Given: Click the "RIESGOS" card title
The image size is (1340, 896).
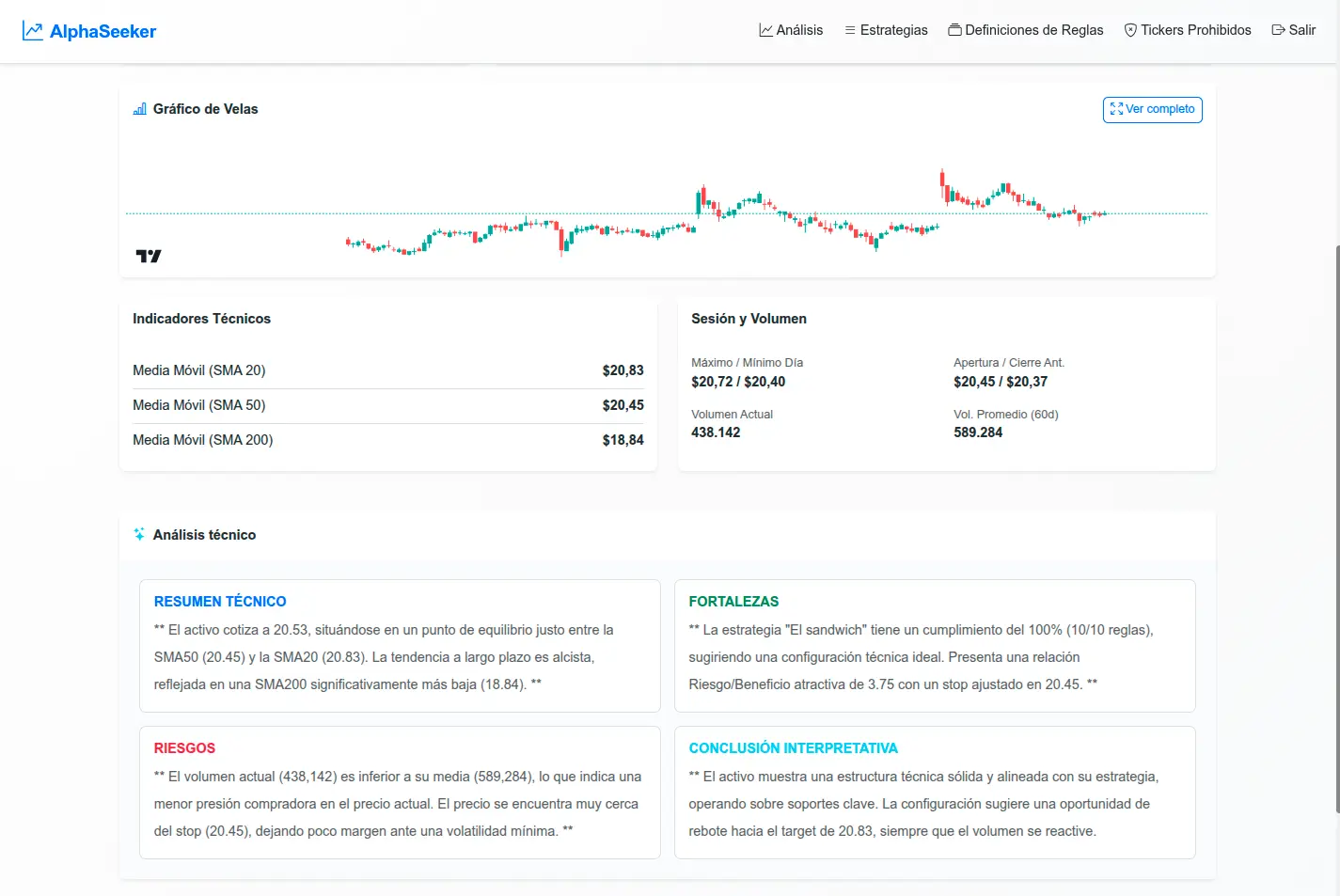Looking at the screenshot, I should pyautogui.click(x=184, y=748).
